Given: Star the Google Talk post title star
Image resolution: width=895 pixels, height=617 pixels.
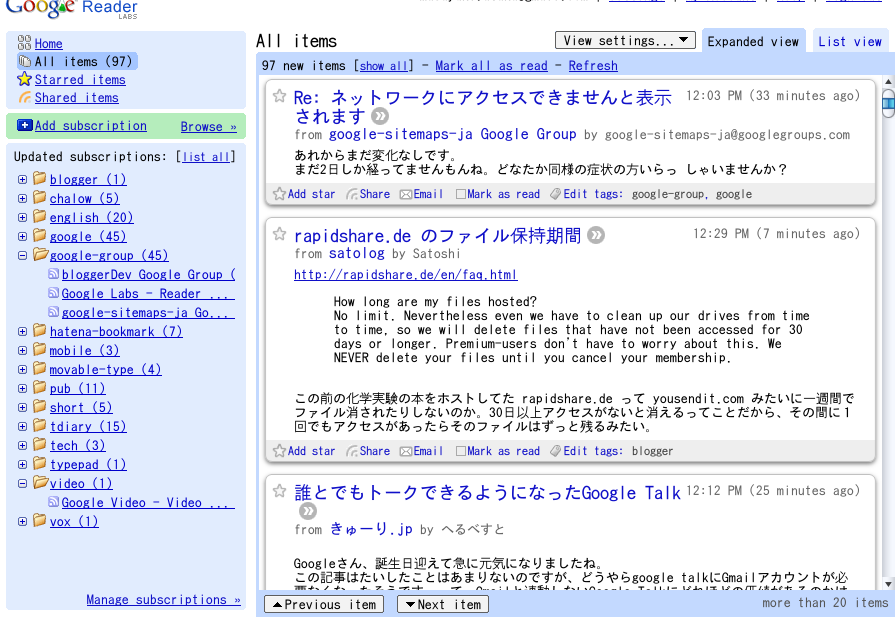Looking at the screenshot, I should coord(279,490).
